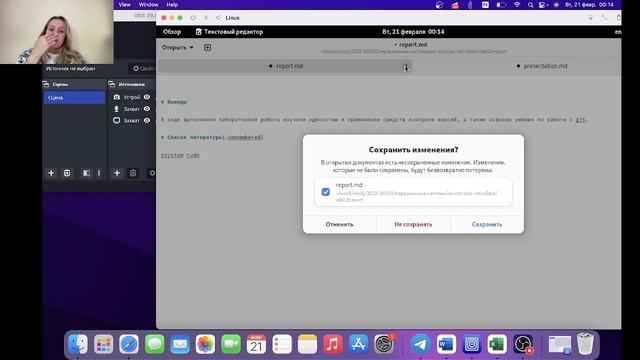Open the GNOME clock Вт, 21 февраля 00:14
This screenshot has width=640, height=360.
pyautogui.click(x=413, y=32)
